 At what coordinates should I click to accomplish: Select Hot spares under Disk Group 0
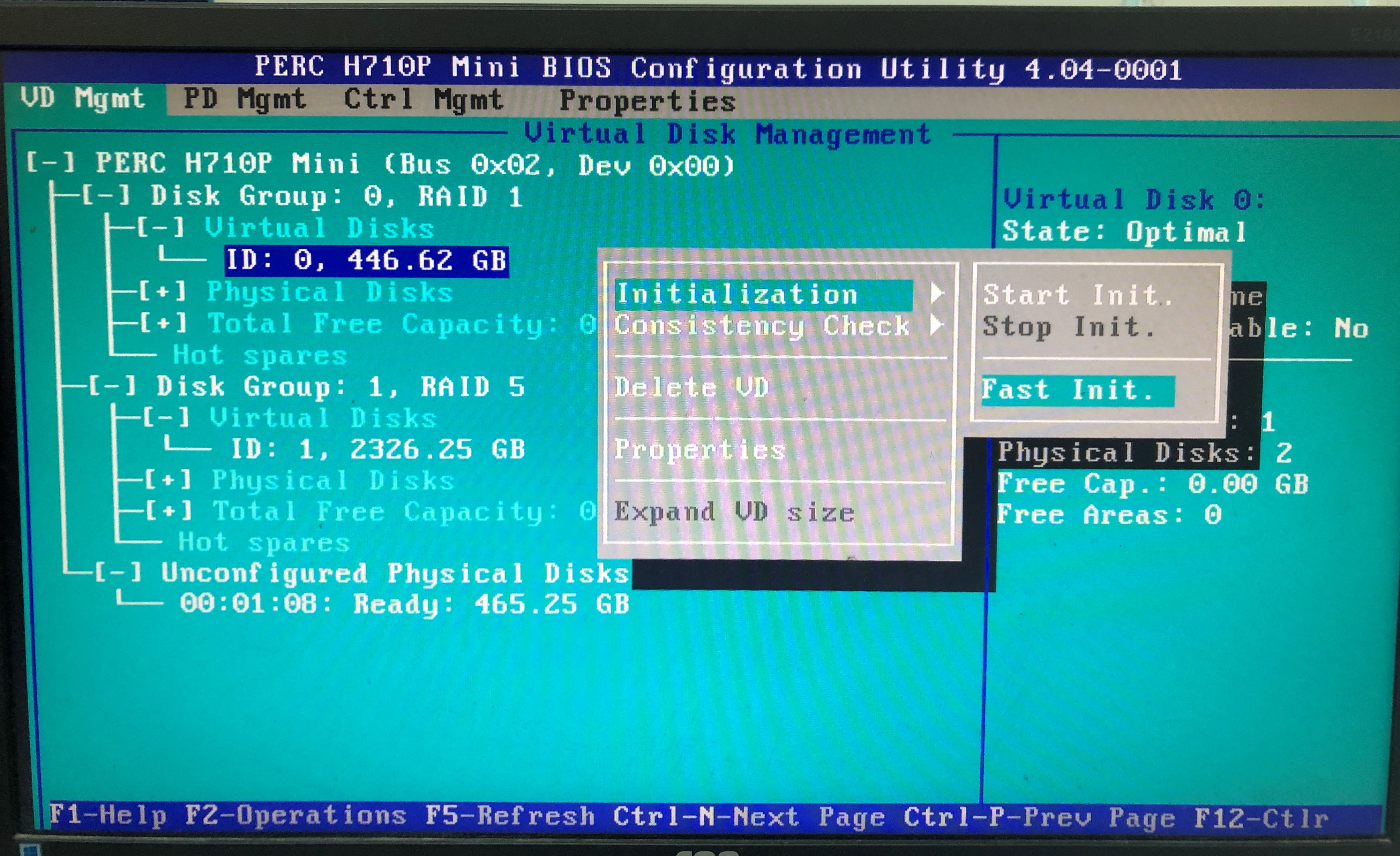(x=260, y=355)
